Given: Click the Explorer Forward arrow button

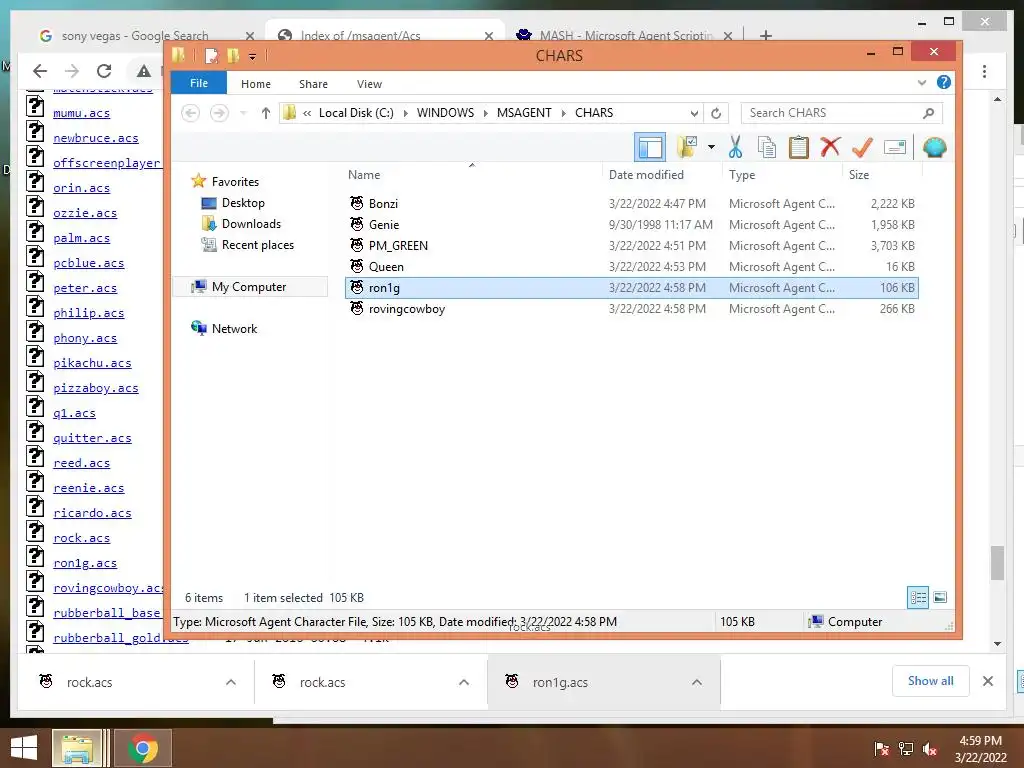Looking at the screenshot, I should [x=219, y=113].
